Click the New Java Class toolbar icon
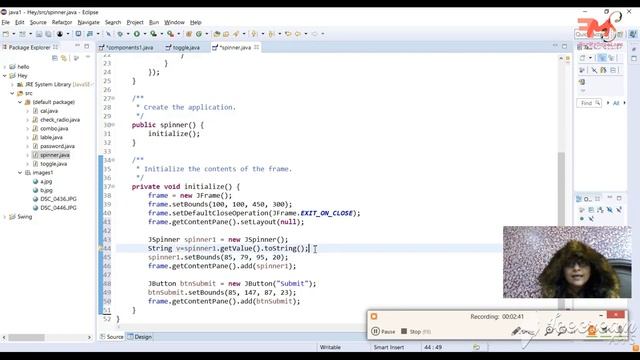 coord(199,34)
